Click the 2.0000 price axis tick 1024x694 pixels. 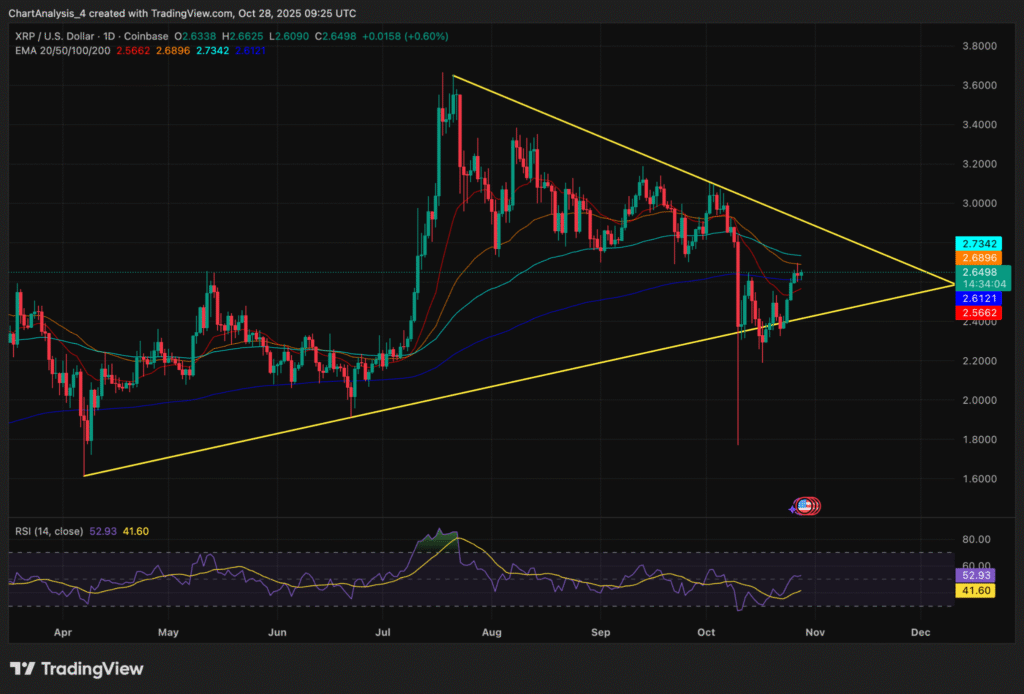(x=980, y=400)
